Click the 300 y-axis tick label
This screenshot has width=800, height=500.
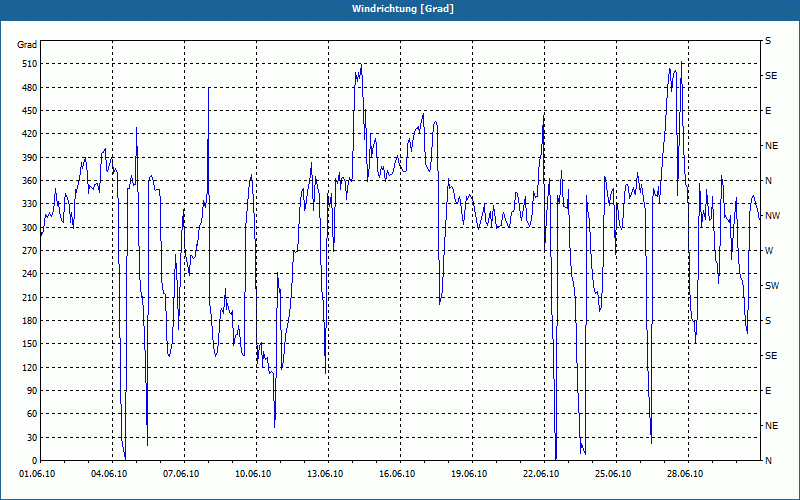(x=30, y=228)
